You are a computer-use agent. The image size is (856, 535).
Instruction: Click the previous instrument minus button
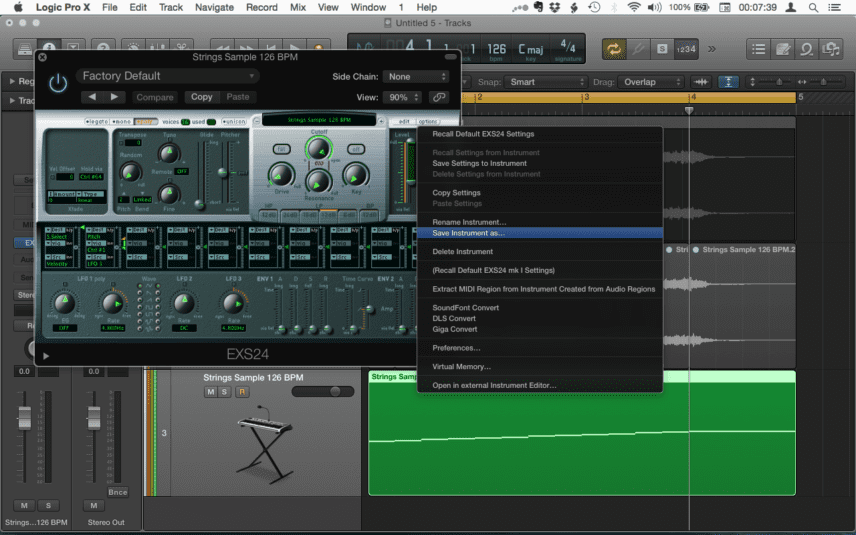click(x=256, y=121)
